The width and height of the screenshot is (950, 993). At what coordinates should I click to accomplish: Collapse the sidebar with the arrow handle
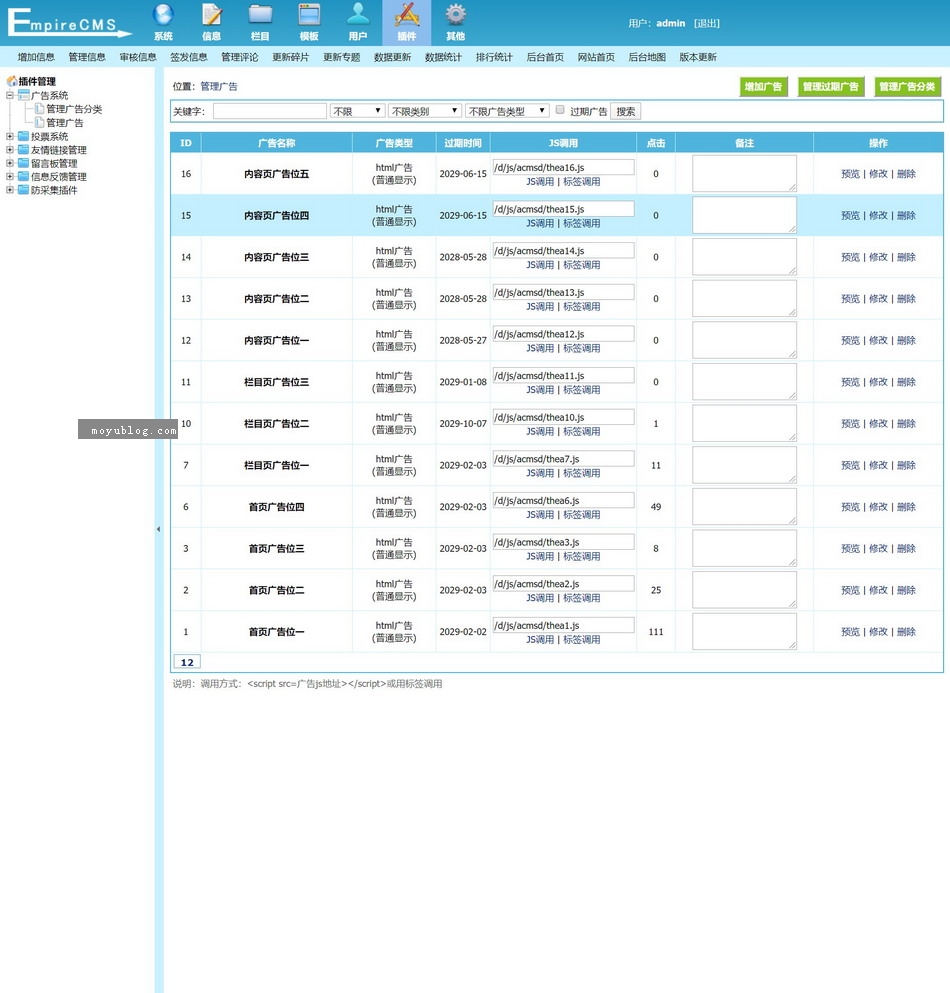tap(158, 529)
